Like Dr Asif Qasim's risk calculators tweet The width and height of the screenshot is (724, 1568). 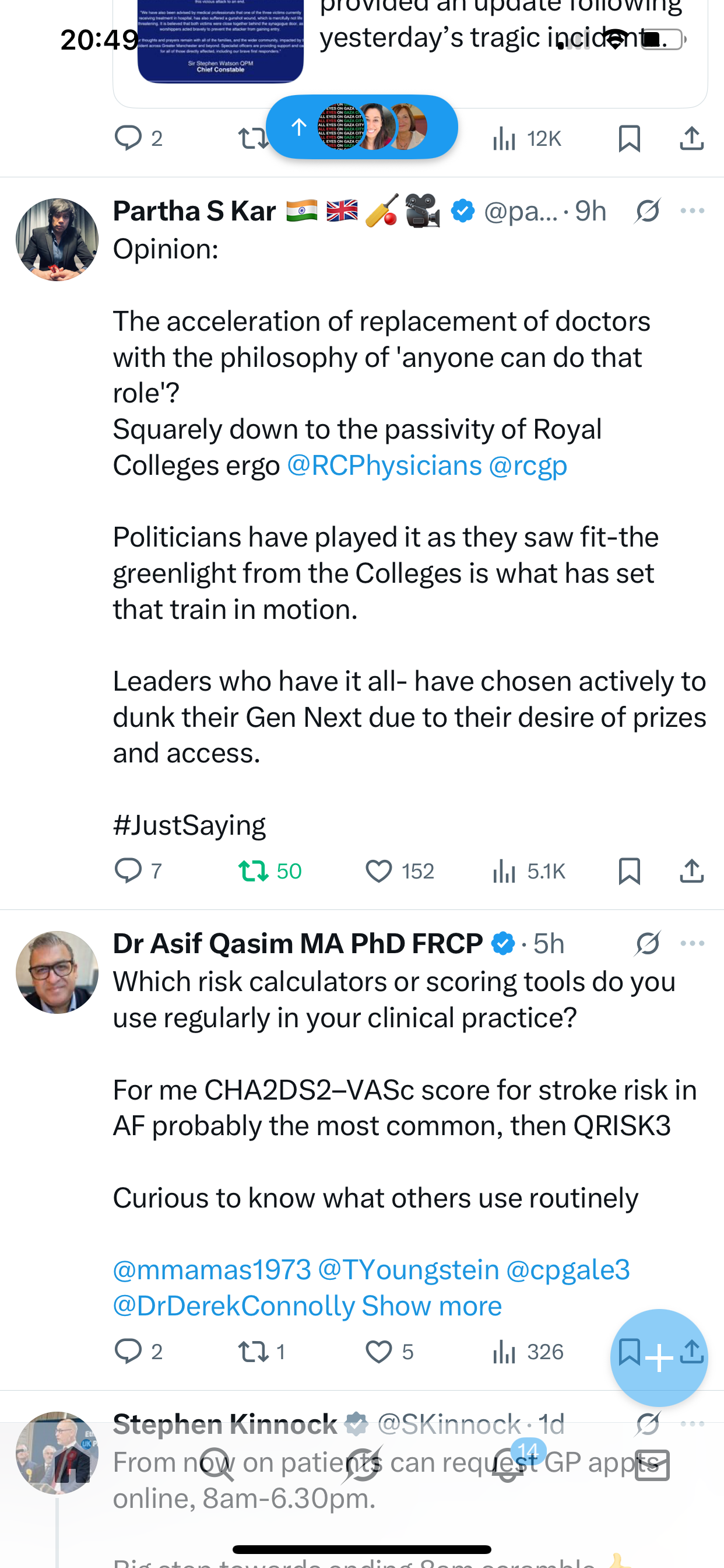click(x=378, y=1352)
